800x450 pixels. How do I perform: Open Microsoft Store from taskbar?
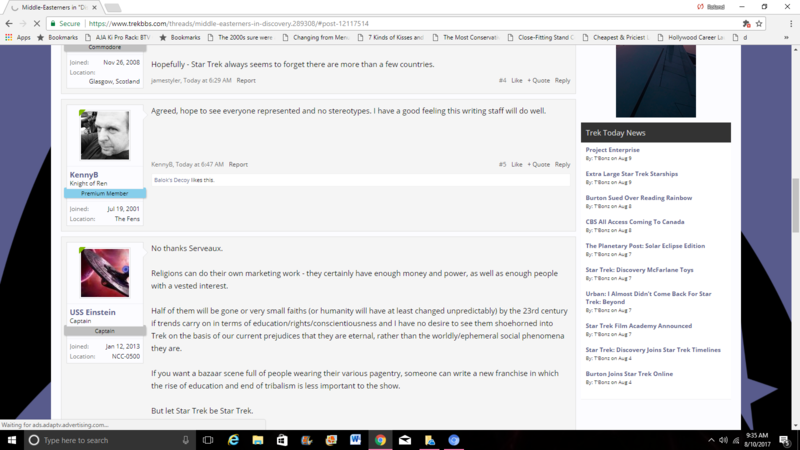click(x=282, y=440)
